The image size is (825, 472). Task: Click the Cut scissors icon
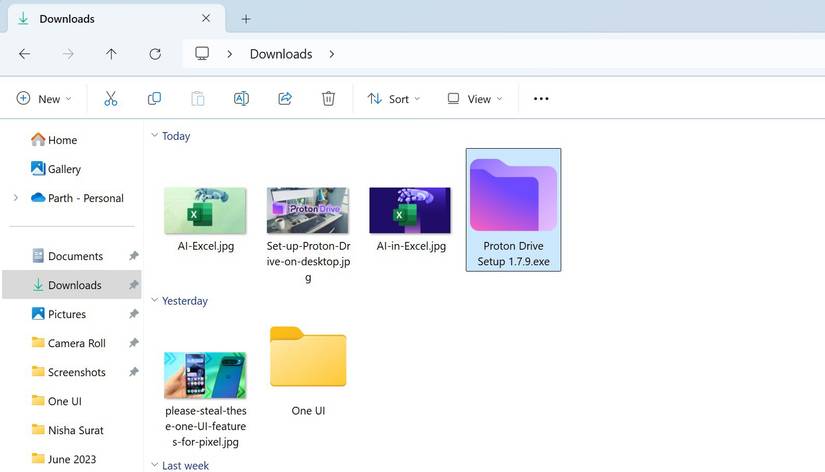coord(110,98)
